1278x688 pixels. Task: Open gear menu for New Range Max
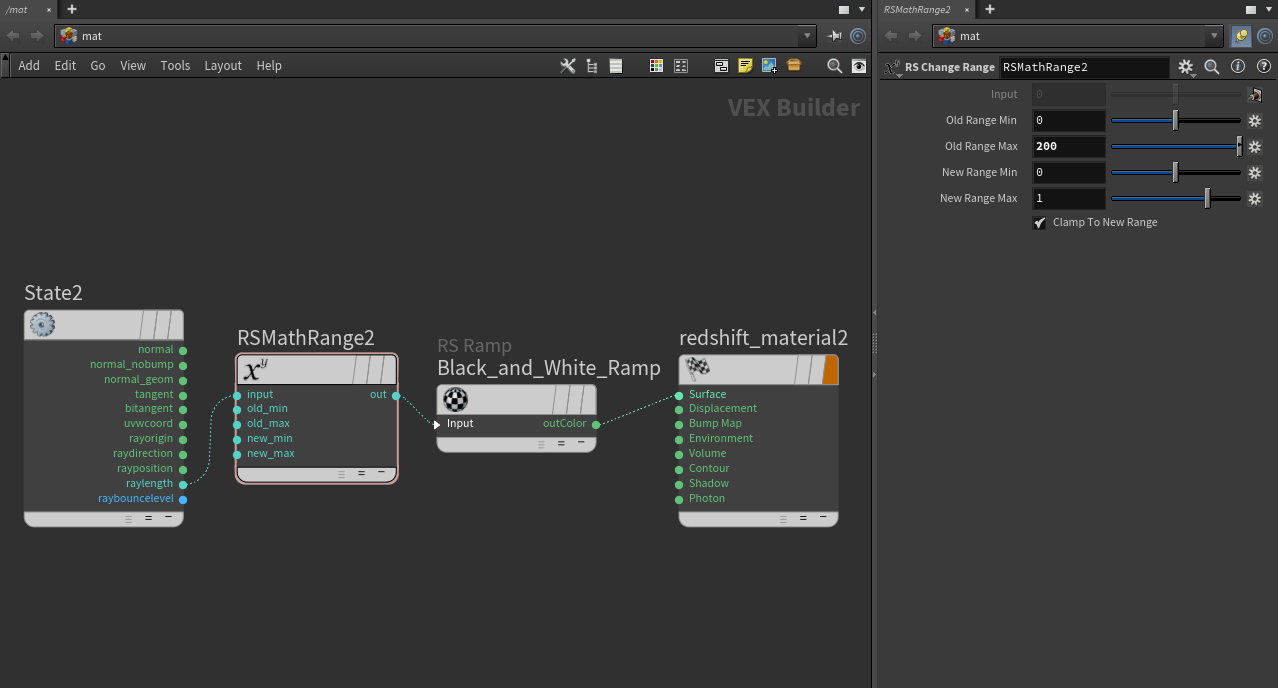point(1255,199)
